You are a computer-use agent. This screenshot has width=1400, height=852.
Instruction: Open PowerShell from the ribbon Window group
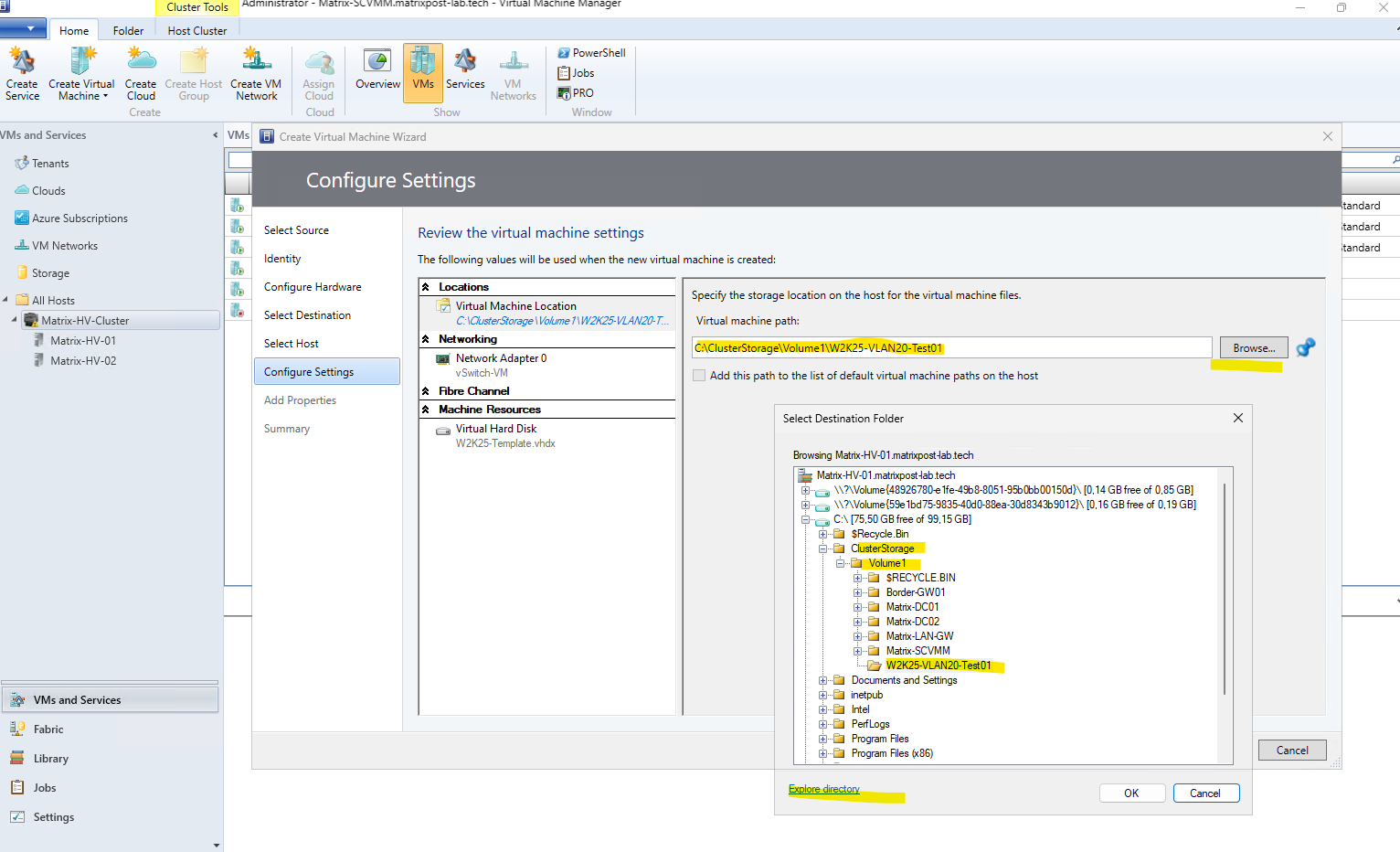coord(591,53)
